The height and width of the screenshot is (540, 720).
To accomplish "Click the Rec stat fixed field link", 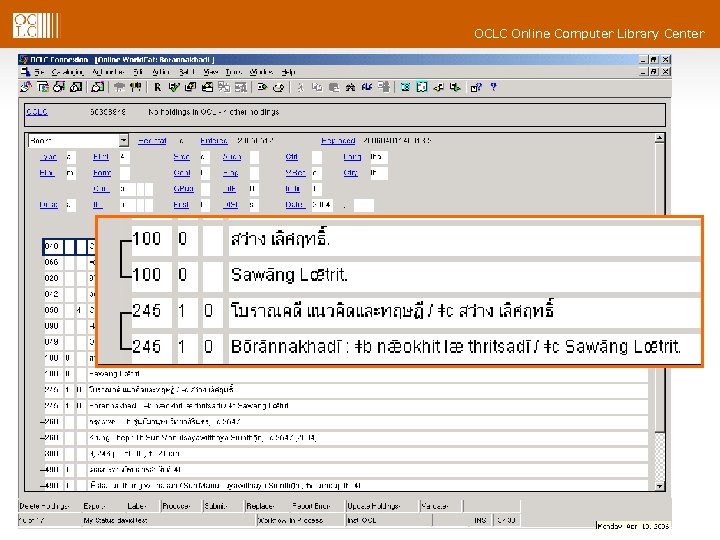I will (152, 141).
